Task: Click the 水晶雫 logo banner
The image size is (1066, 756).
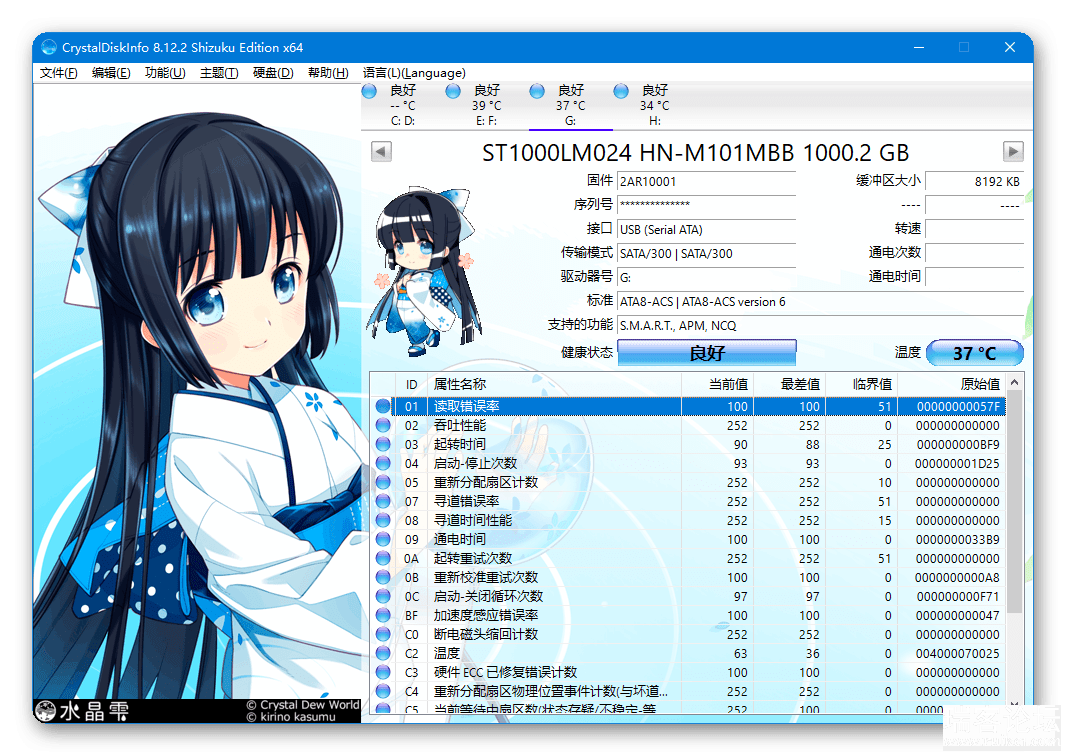Action: pyautogui.click(x=82, y=711)
